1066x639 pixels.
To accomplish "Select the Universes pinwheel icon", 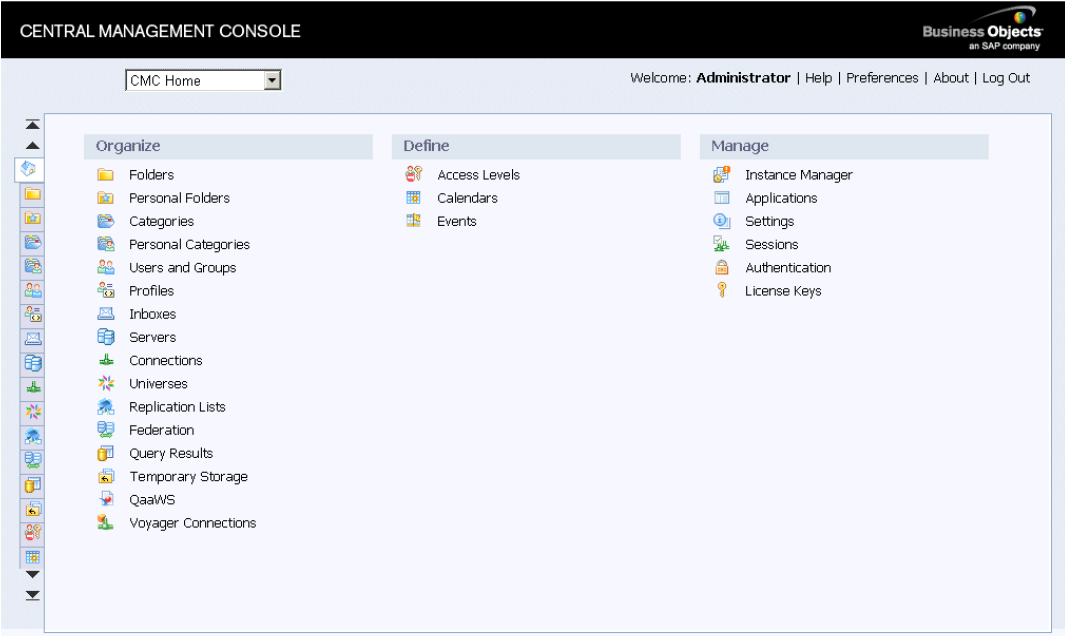I will (105, 383).
